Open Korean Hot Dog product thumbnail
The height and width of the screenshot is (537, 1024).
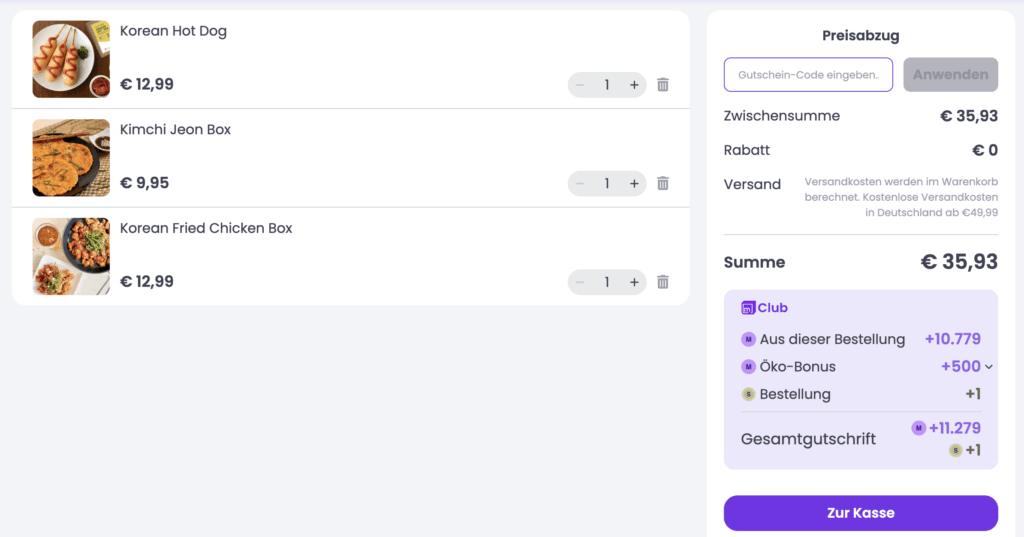click(71, 59)
